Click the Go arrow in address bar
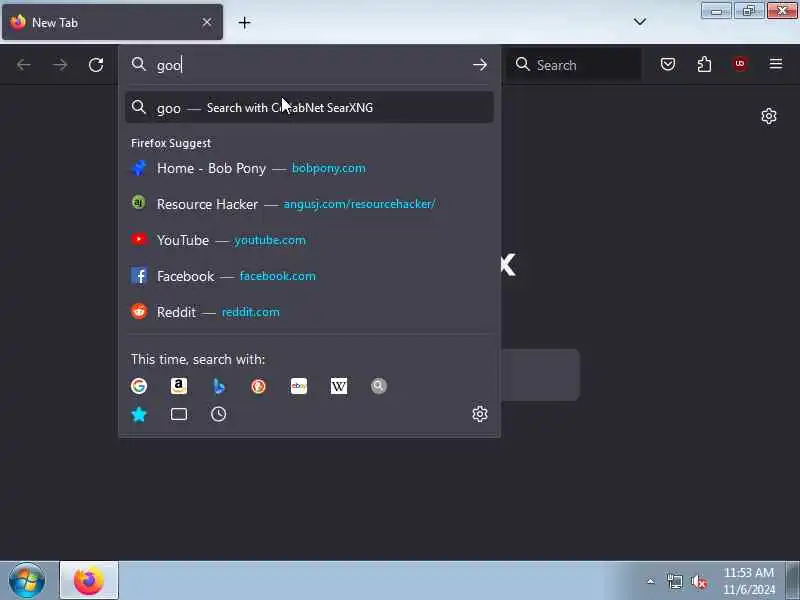 [x=480, y=65]
